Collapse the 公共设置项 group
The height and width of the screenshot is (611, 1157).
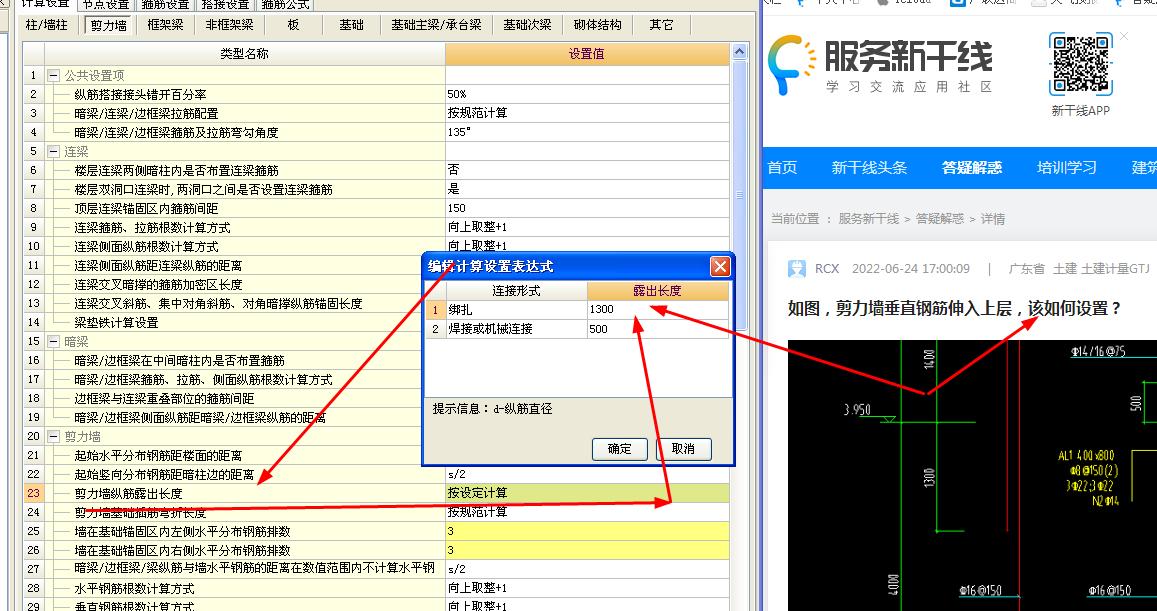click(x=53, y=75)
